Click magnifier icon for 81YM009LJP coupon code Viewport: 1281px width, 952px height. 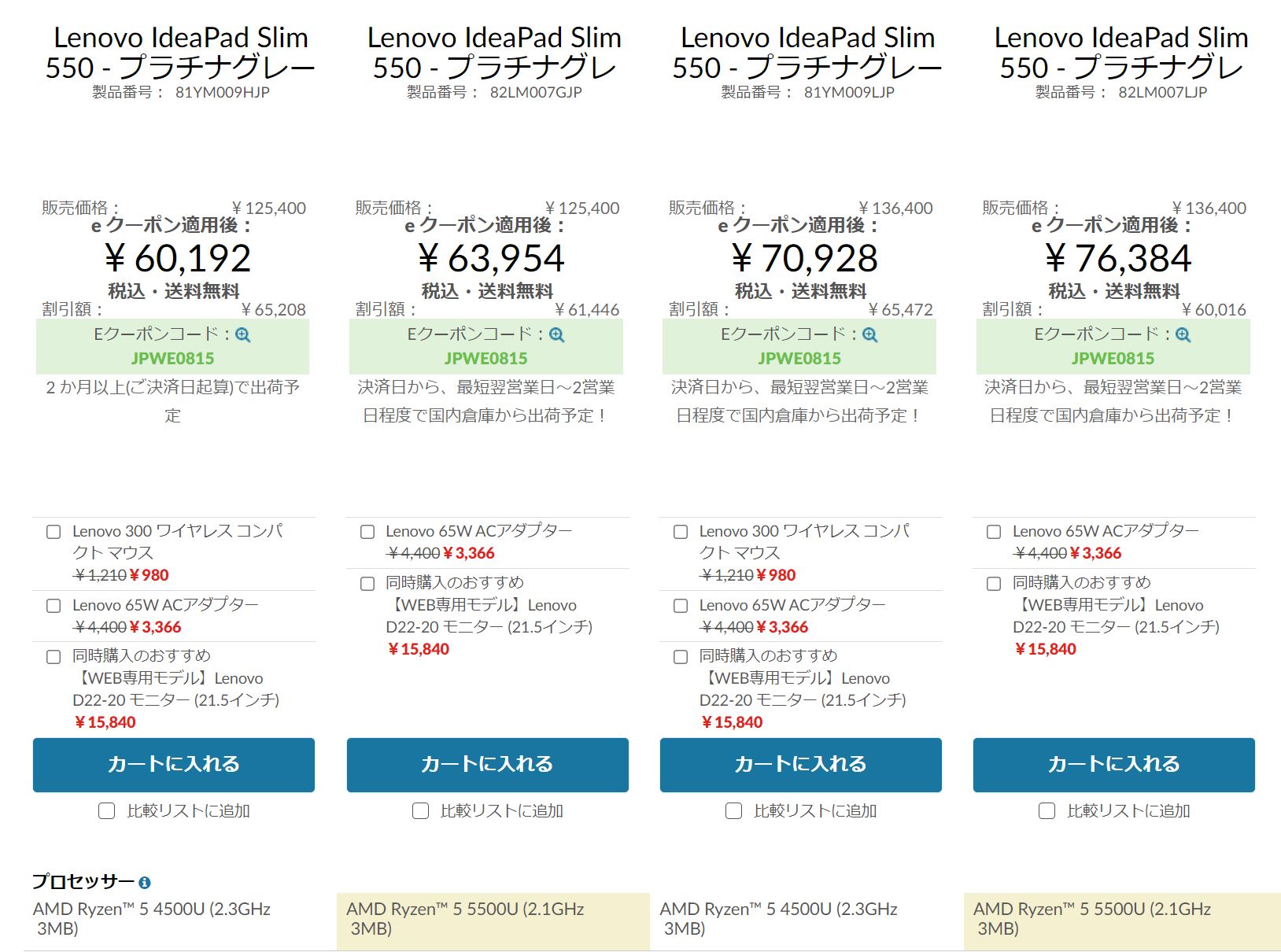pyautogui.click(x=870, y=335)
